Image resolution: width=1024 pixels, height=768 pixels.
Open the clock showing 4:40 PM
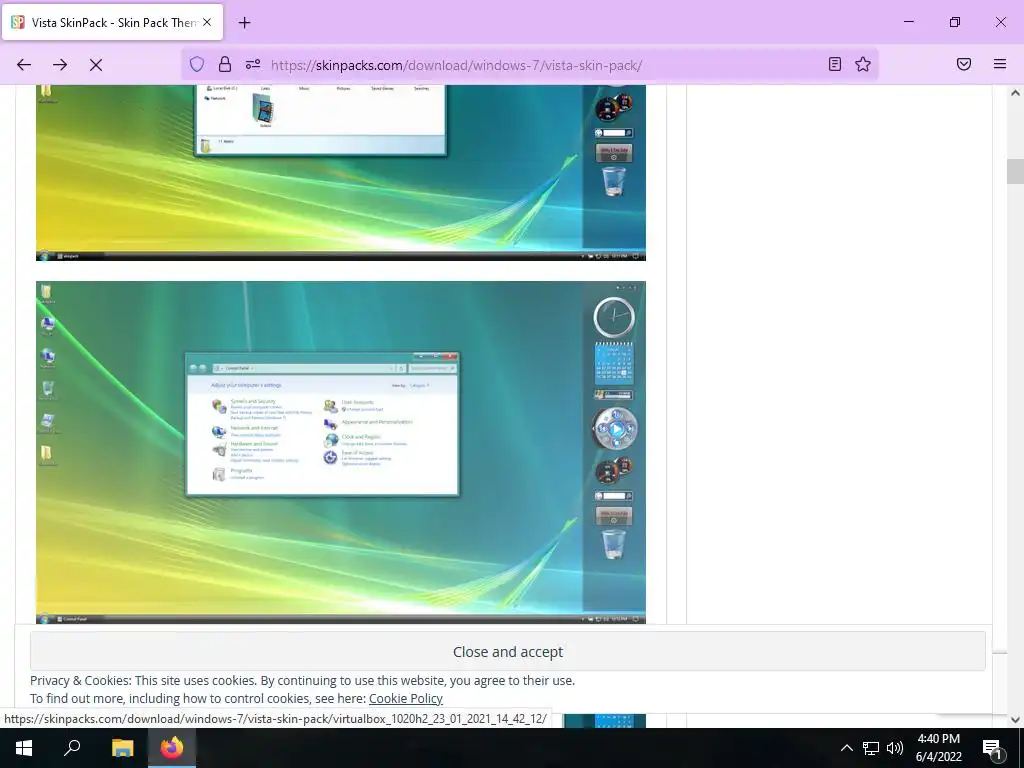(x=938, y=748)
